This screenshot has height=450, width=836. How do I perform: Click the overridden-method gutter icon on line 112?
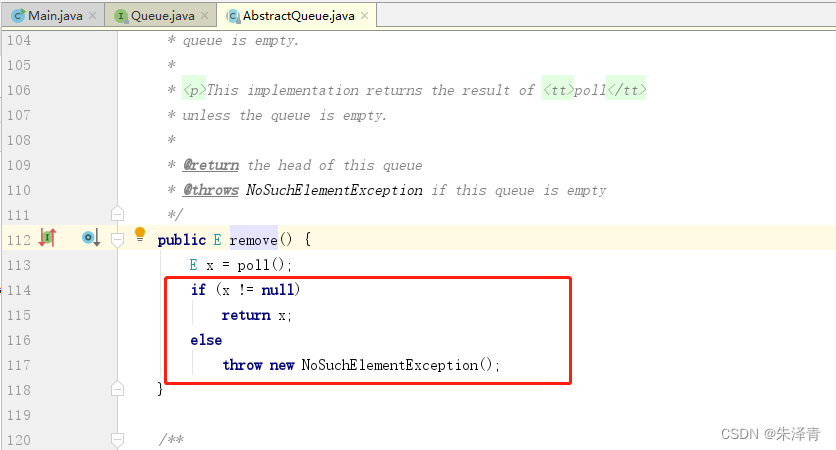(91, 237)
